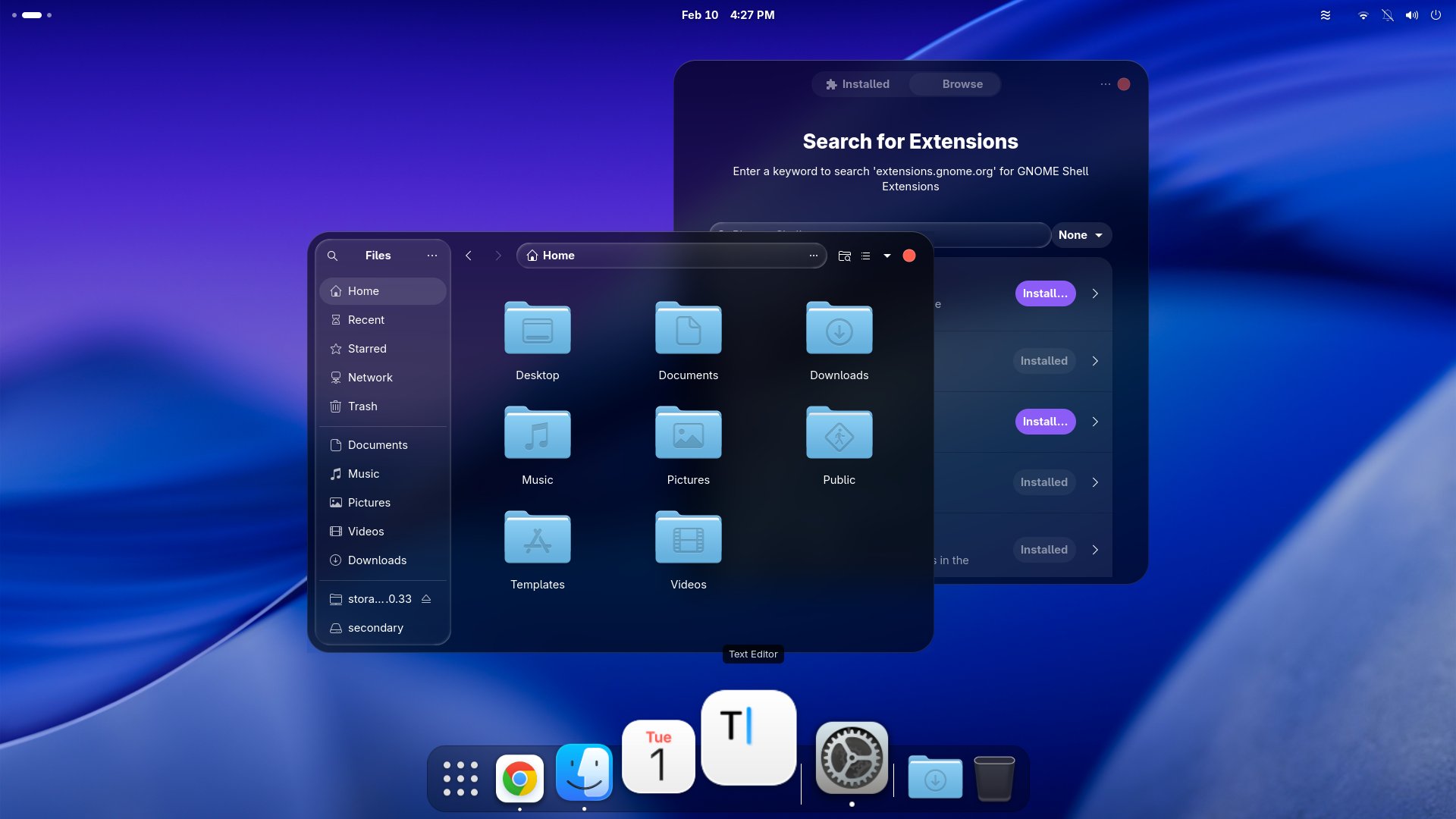Open the show applications grid in dock
The height and width of the screenshot is (819, 1456).
pyautogui.click(x=460, y=778)
